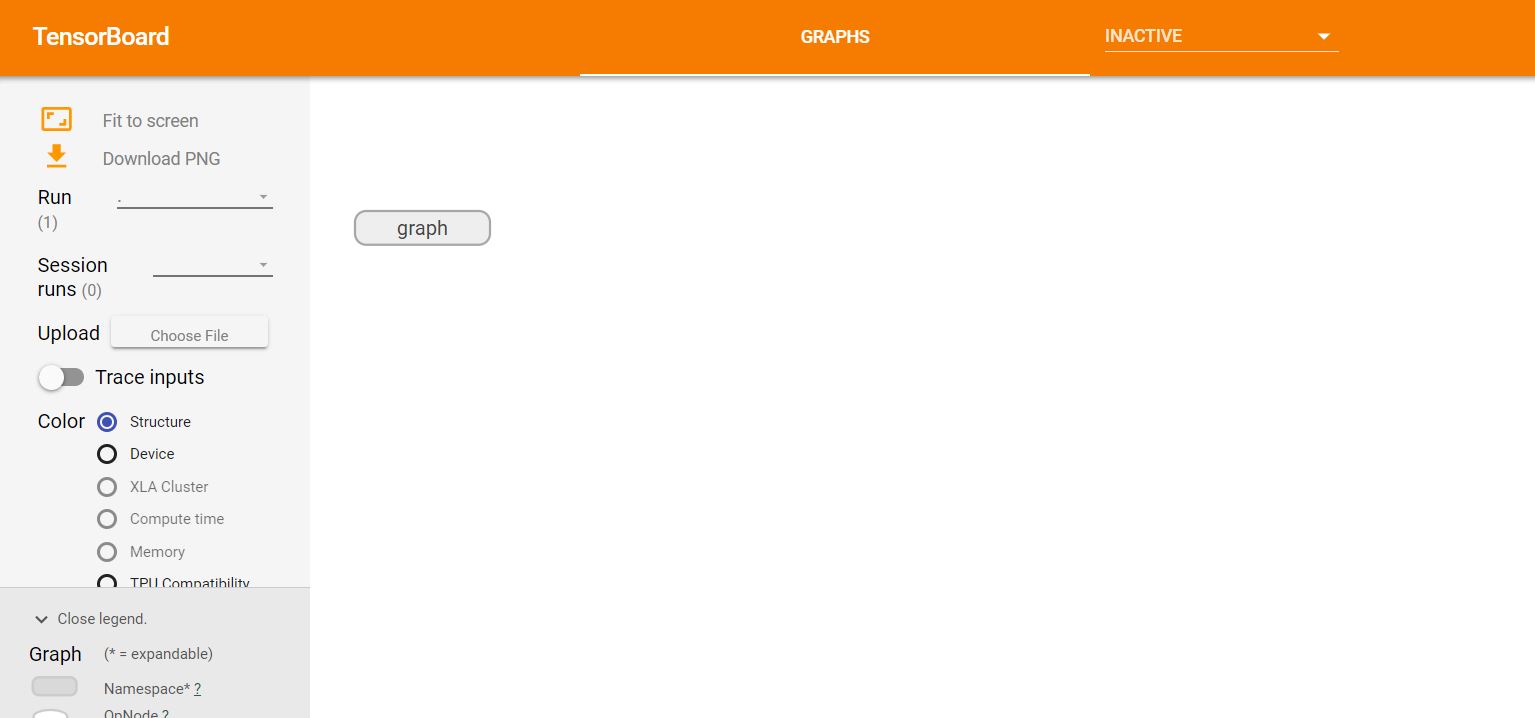Screen dimensions: 1535x718
Task: Select the XLA Cluster color option
Action: click(107, 487)
